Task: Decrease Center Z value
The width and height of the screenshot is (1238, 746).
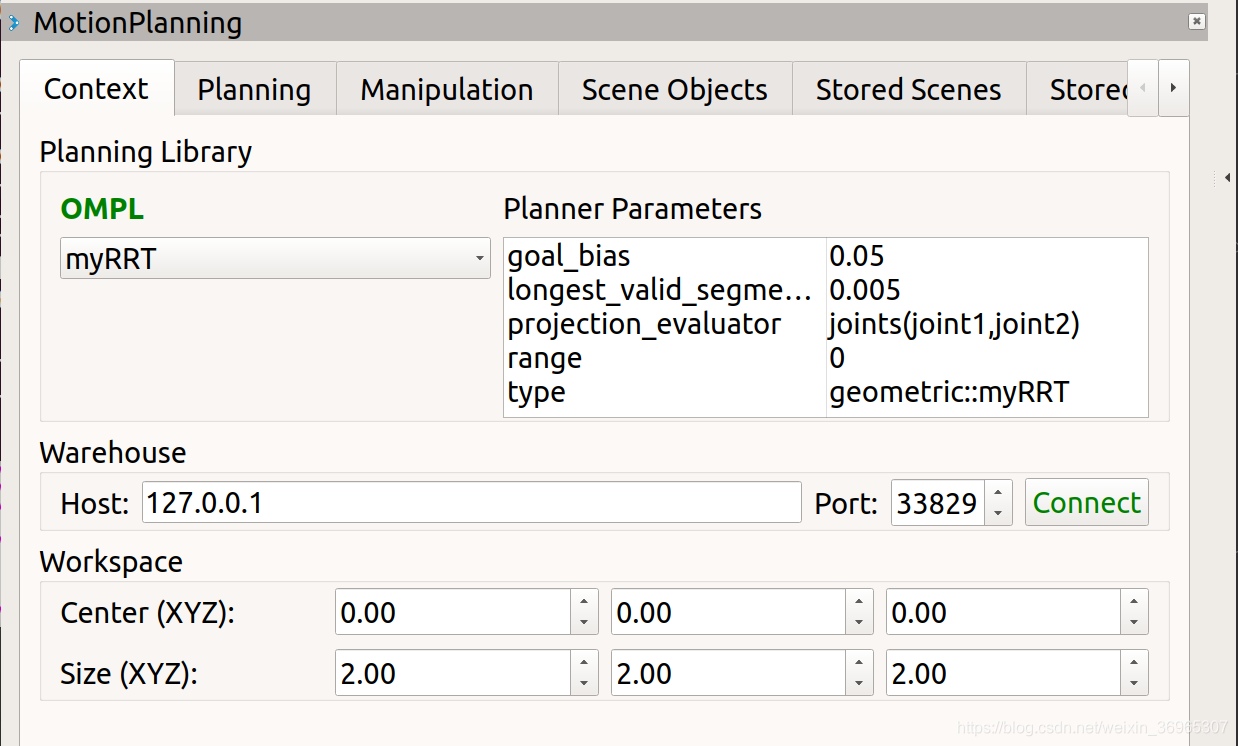Action: click(1133, 622)
